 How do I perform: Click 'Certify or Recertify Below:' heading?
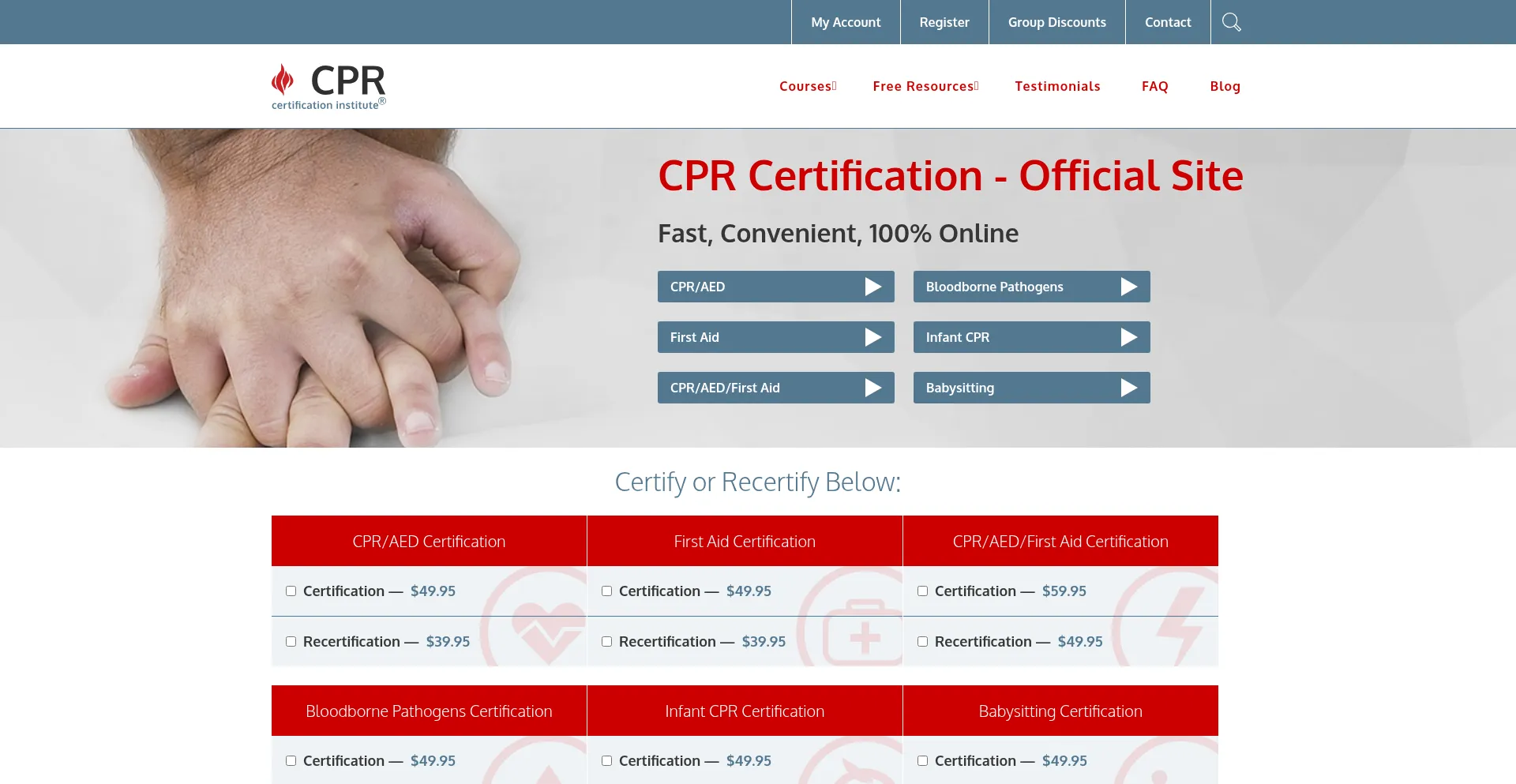click(758, 482)
